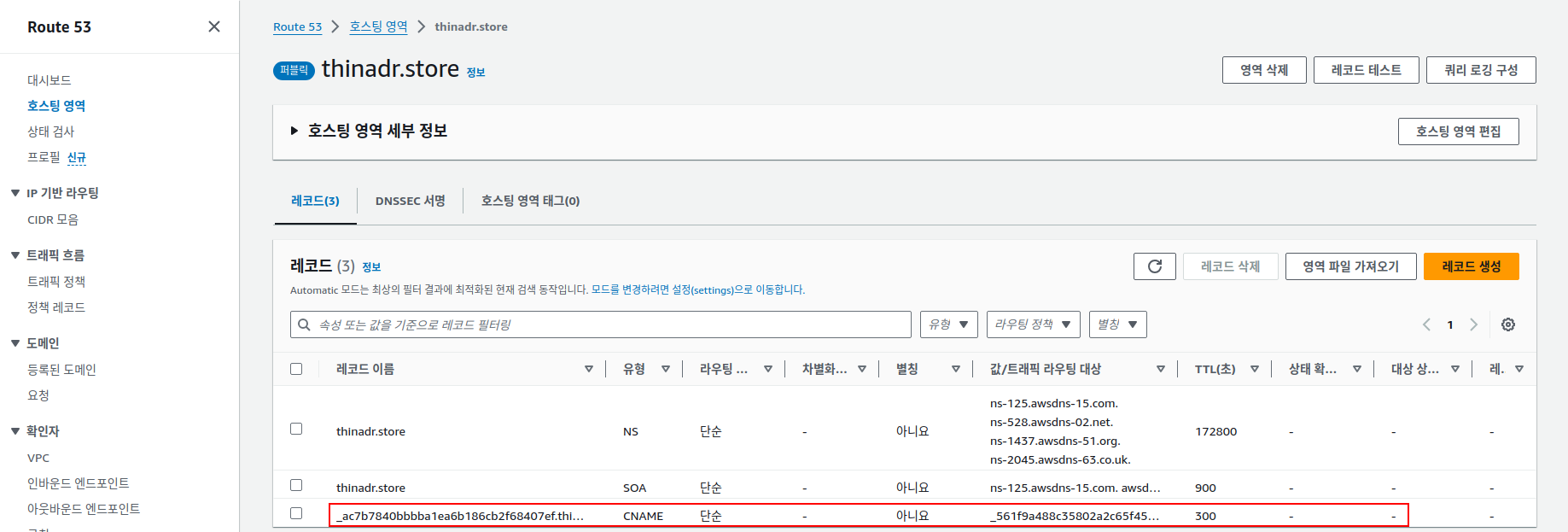
Task: Click the 레코드 테스트 button
Action: click(x=1367, y=70)
